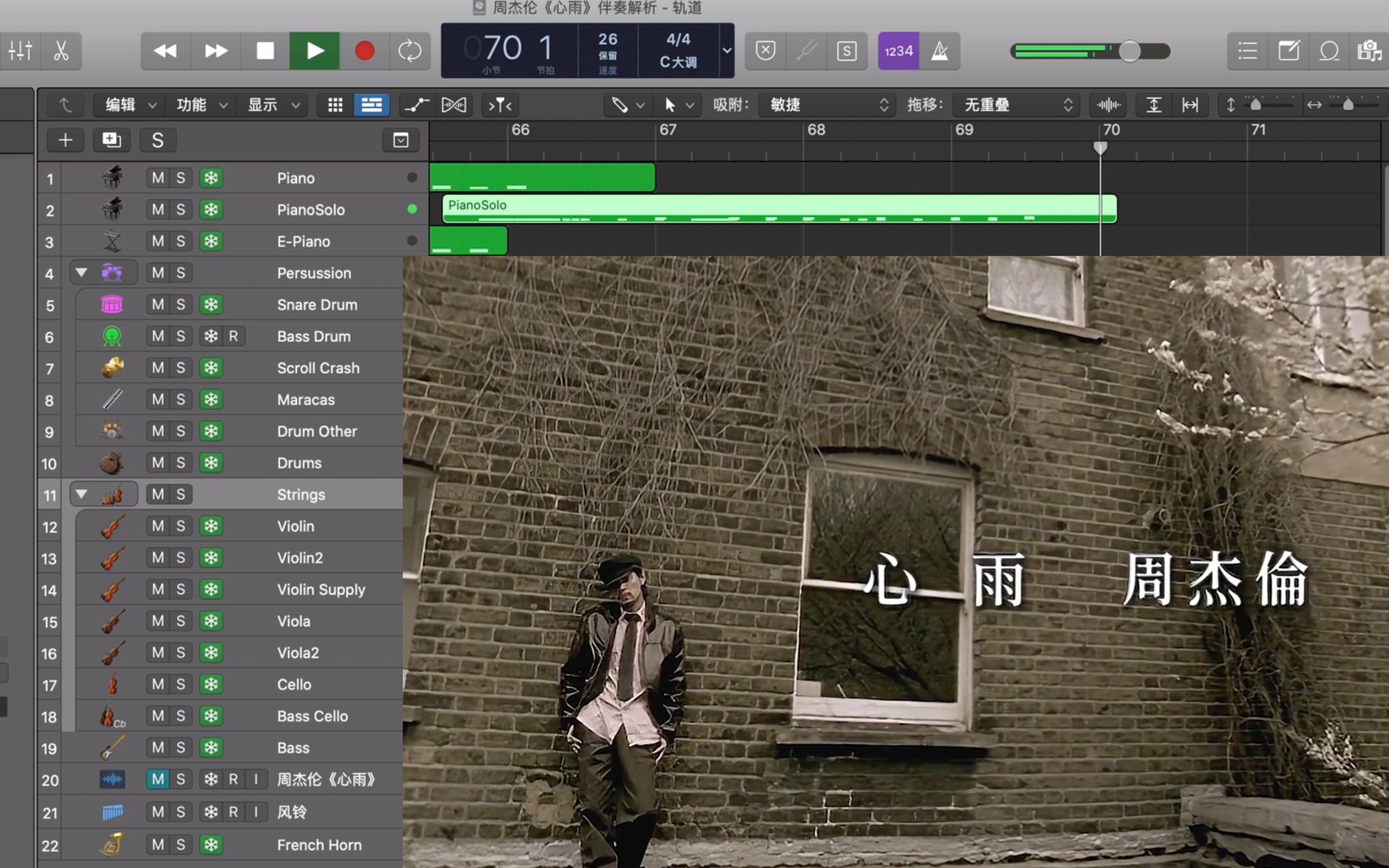This screenshot has width=1389, height=868.
Task: Click the replace mode X icon
Action: 765,51
